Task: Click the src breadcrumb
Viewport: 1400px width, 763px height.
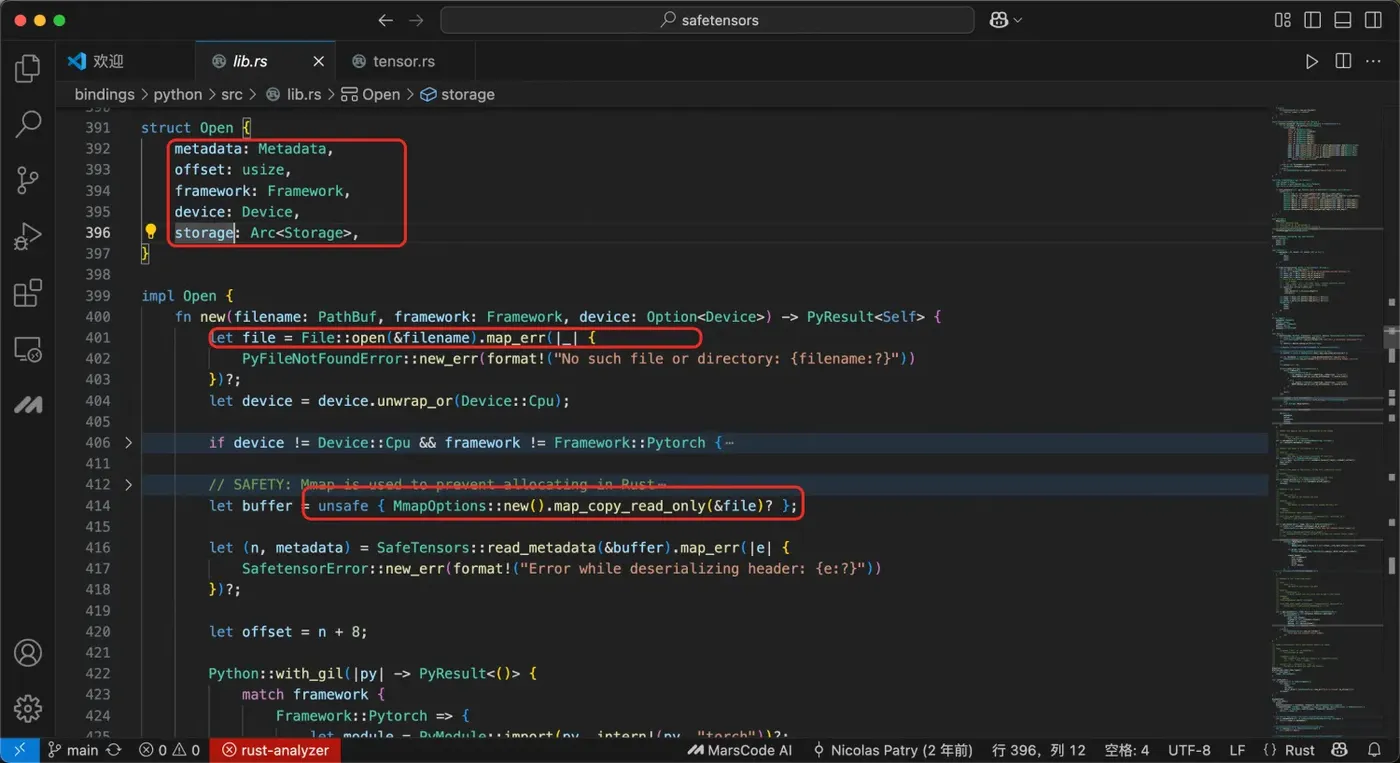Action: (232, 94)
